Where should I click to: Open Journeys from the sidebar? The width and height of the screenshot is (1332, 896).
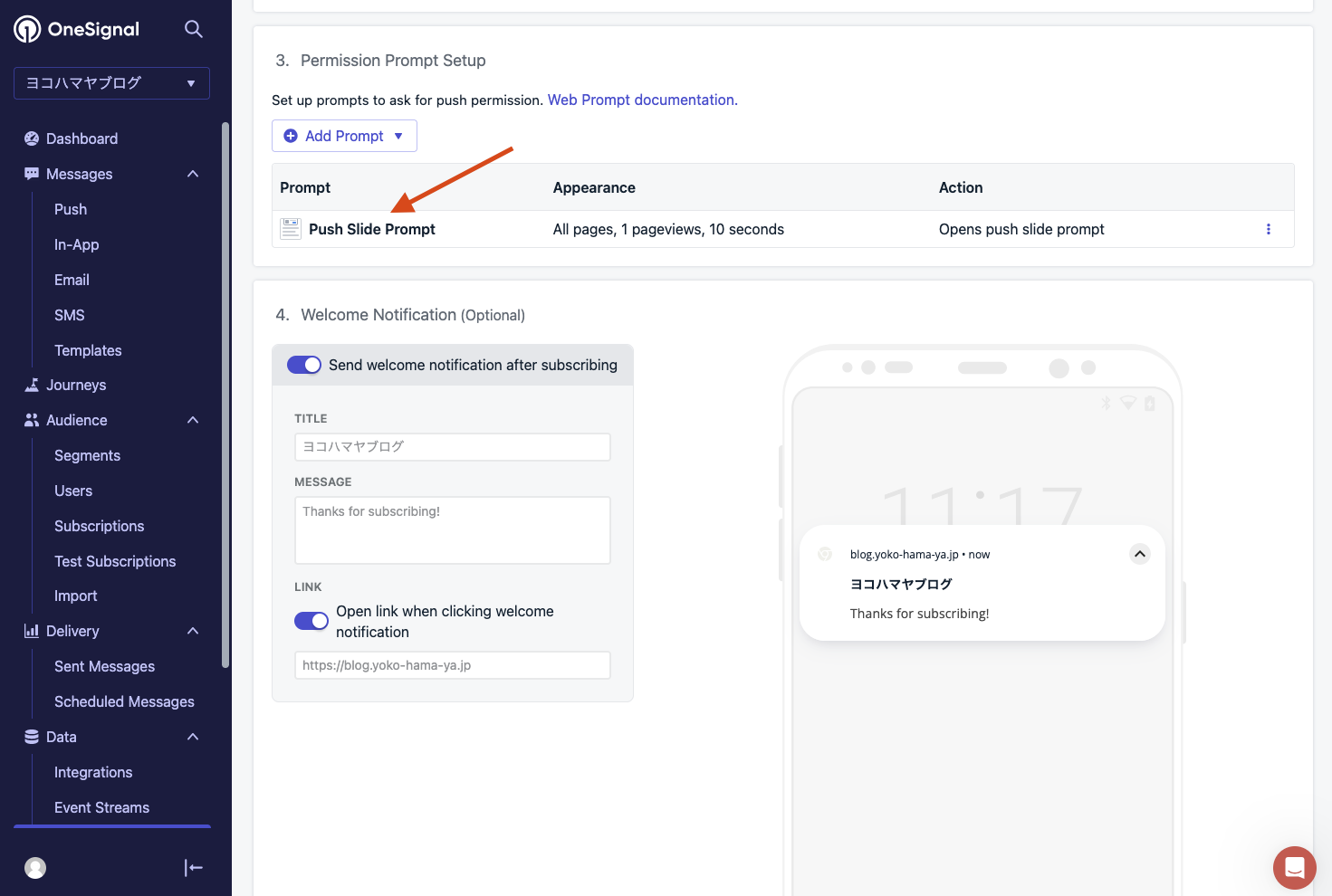click(x=76, y=385)
